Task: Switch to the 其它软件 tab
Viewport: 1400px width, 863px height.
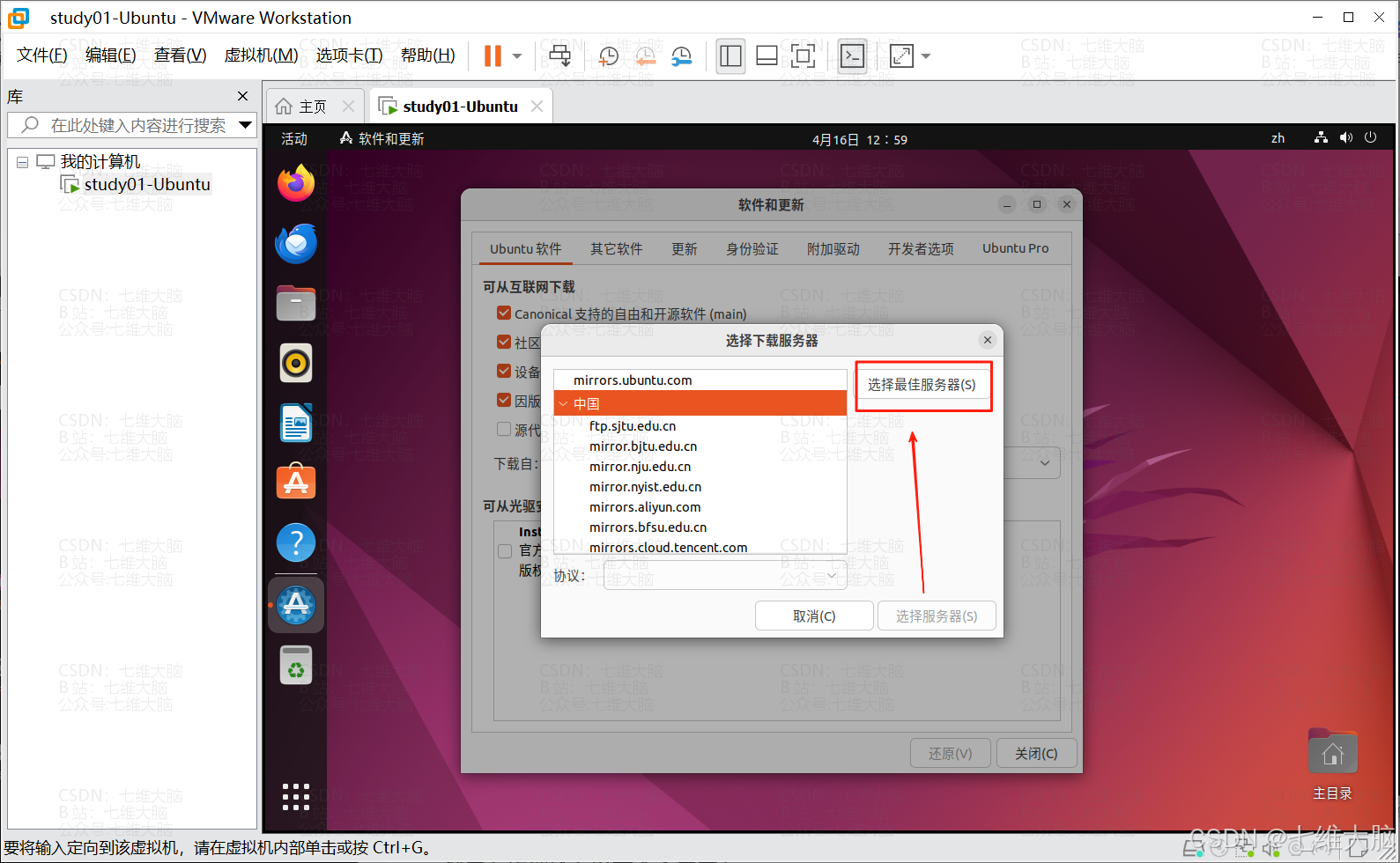Action: coord(617,249)
